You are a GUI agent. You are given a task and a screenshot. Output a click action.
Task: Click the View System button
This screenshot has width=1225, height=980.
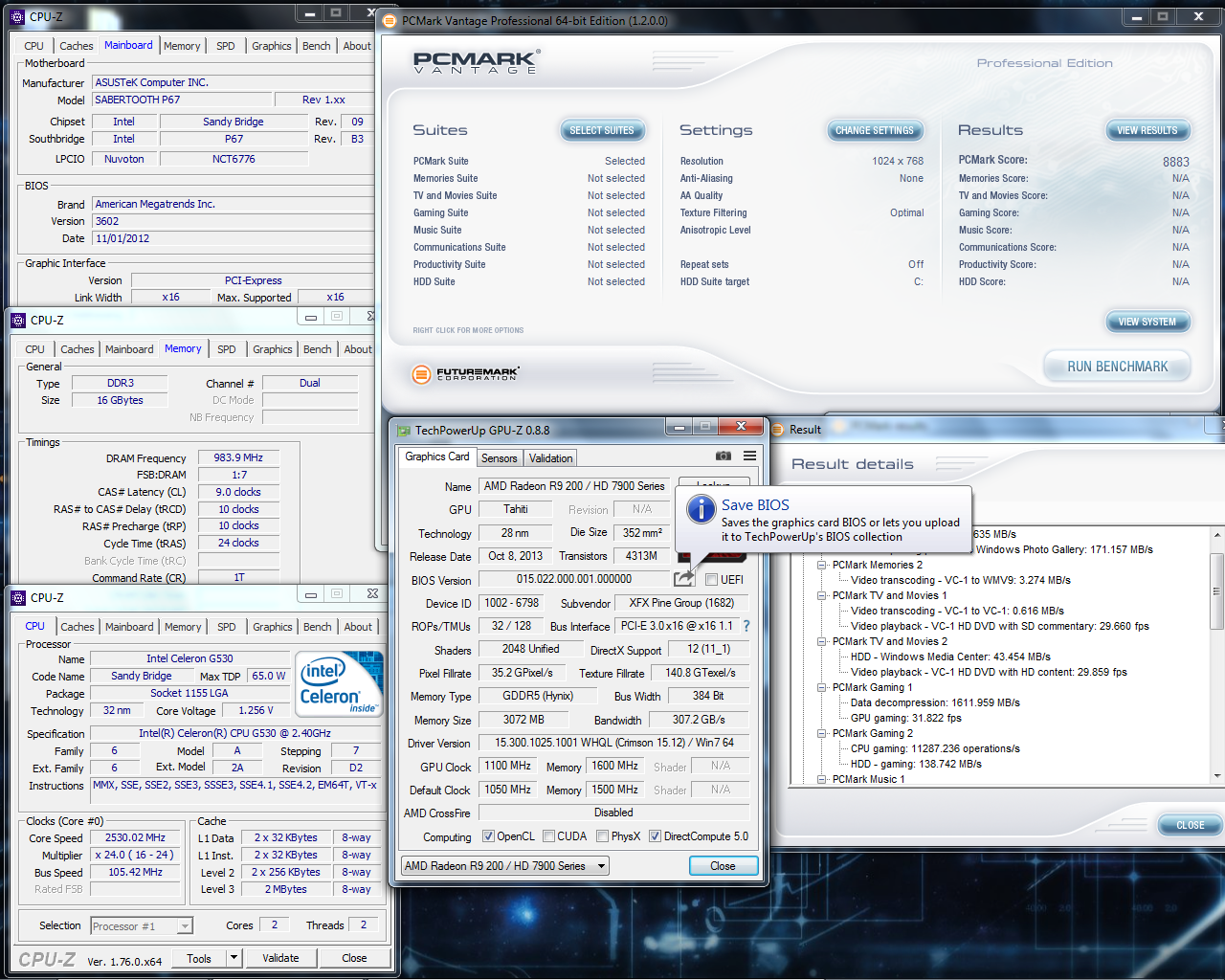click(x=1147, y=322)
